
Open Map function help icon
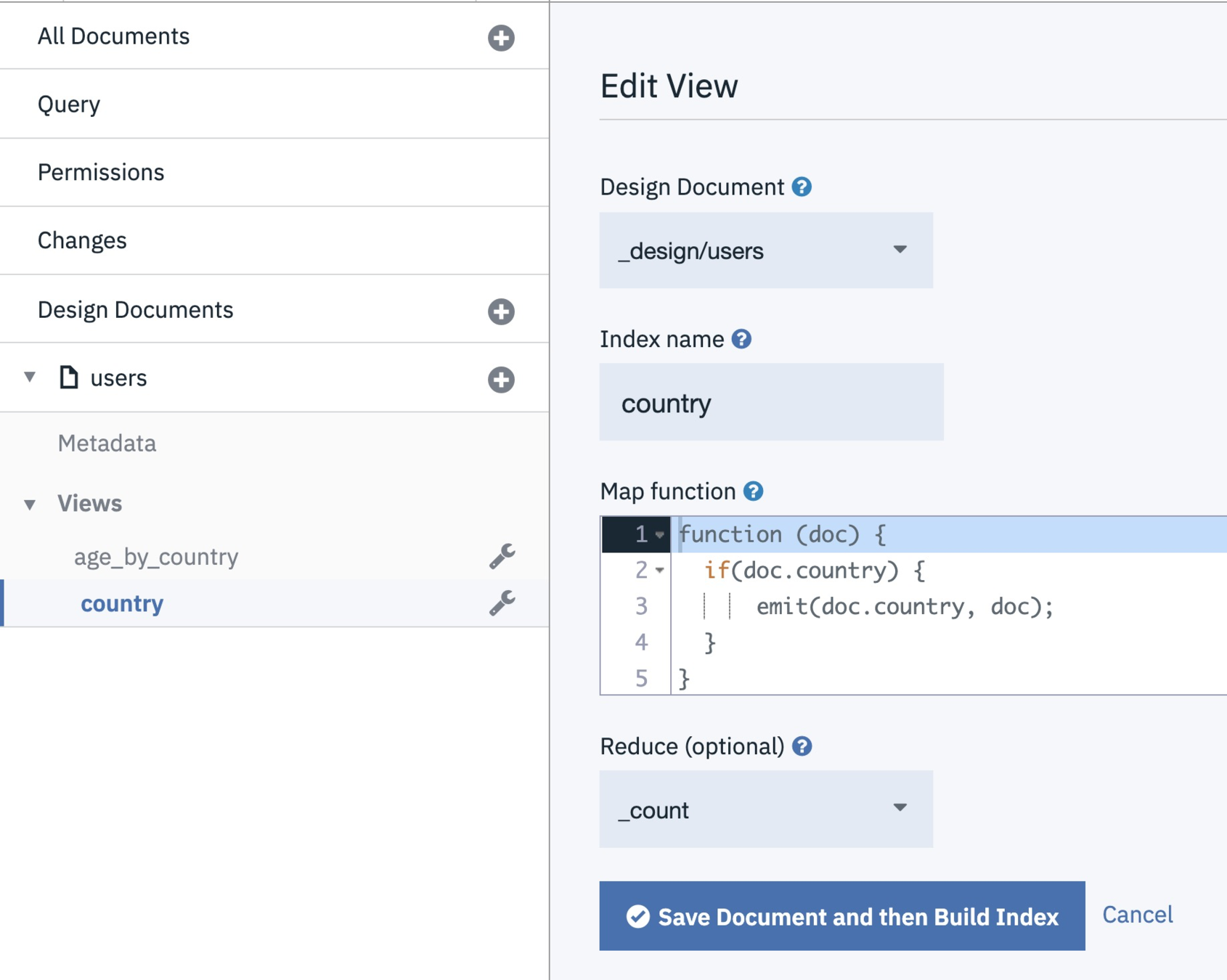[754, 491]
